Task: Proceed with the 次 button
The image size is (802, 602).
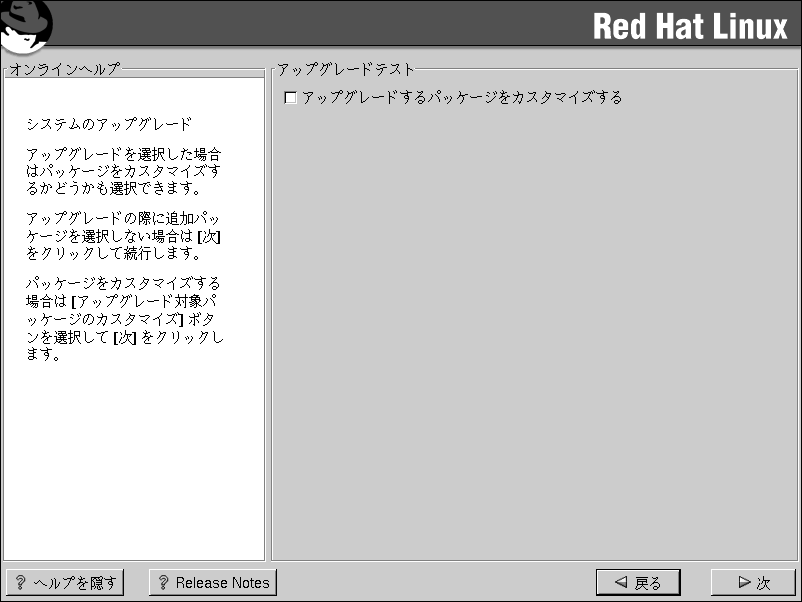Action: (x=753, y=583)
